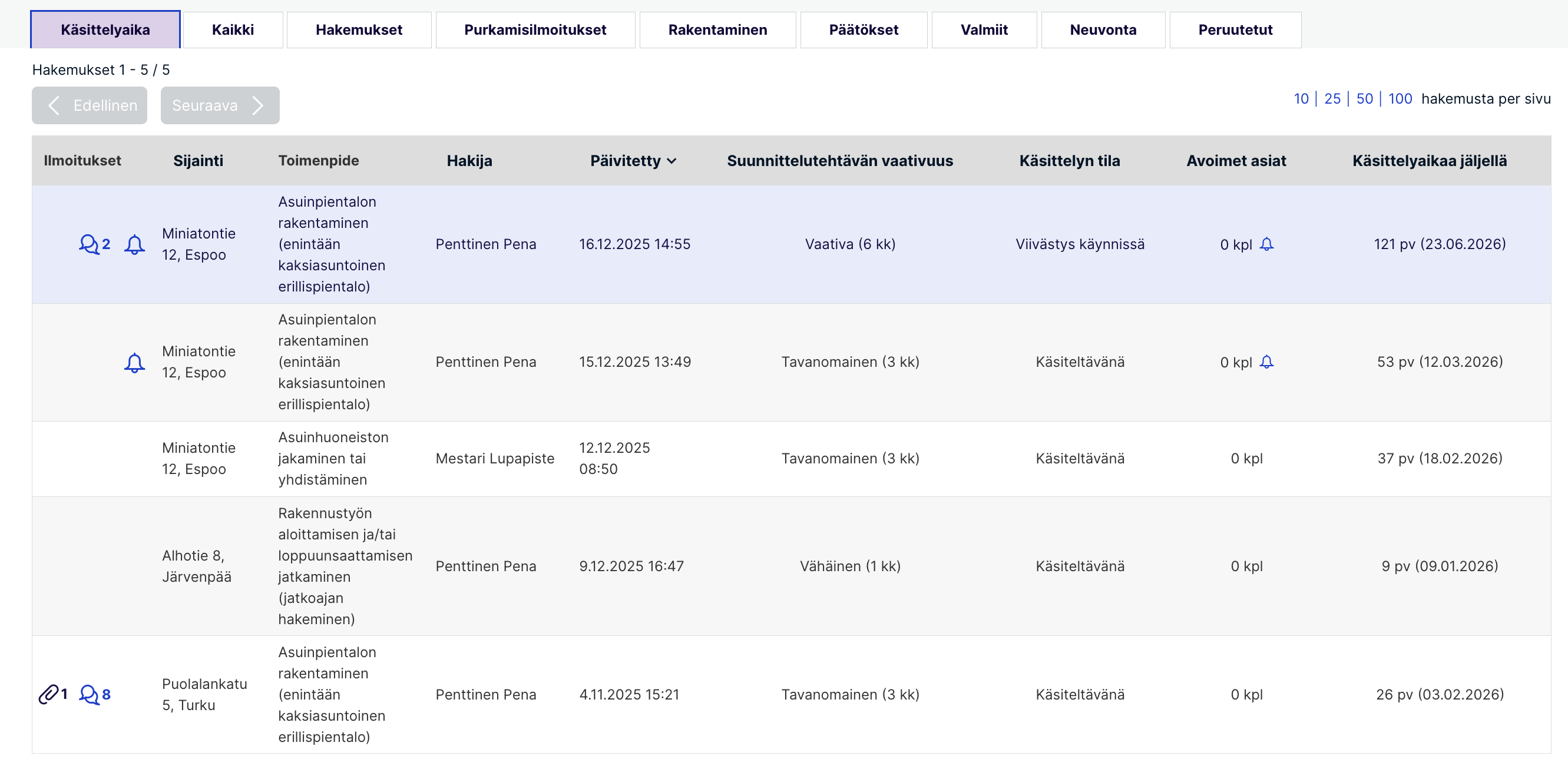This screenshot has width=1568, height=769.
Task: Click bell icon in second row notifications
Action: click(x=134, y=363)
